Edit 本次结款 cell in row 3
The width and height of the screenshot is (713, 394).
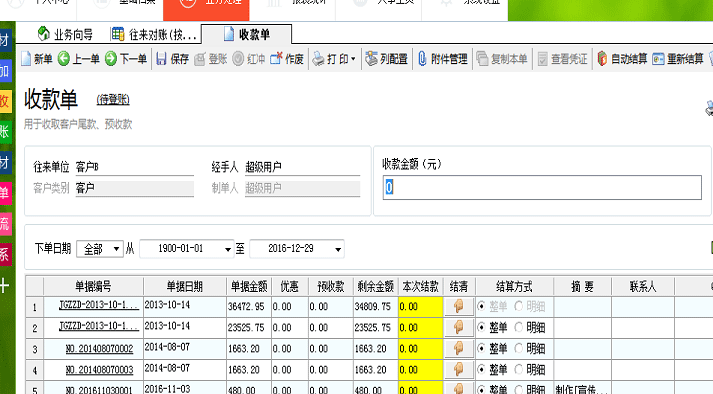[421, 349]
